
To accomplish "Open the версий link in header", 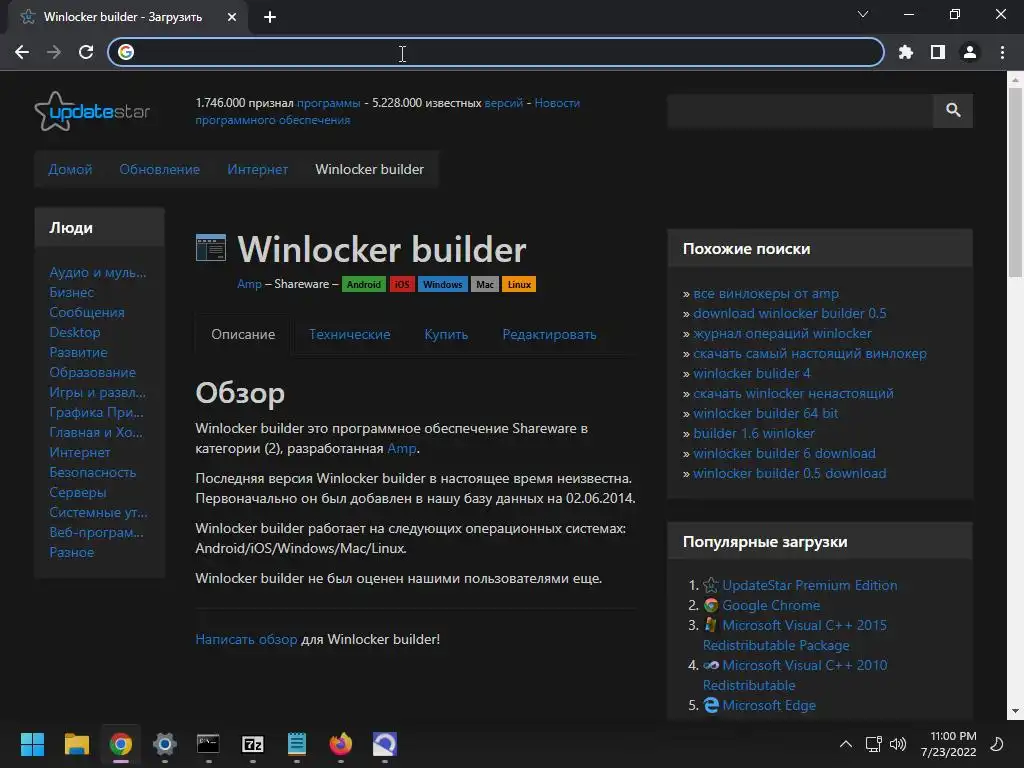I will click(504, 103).
